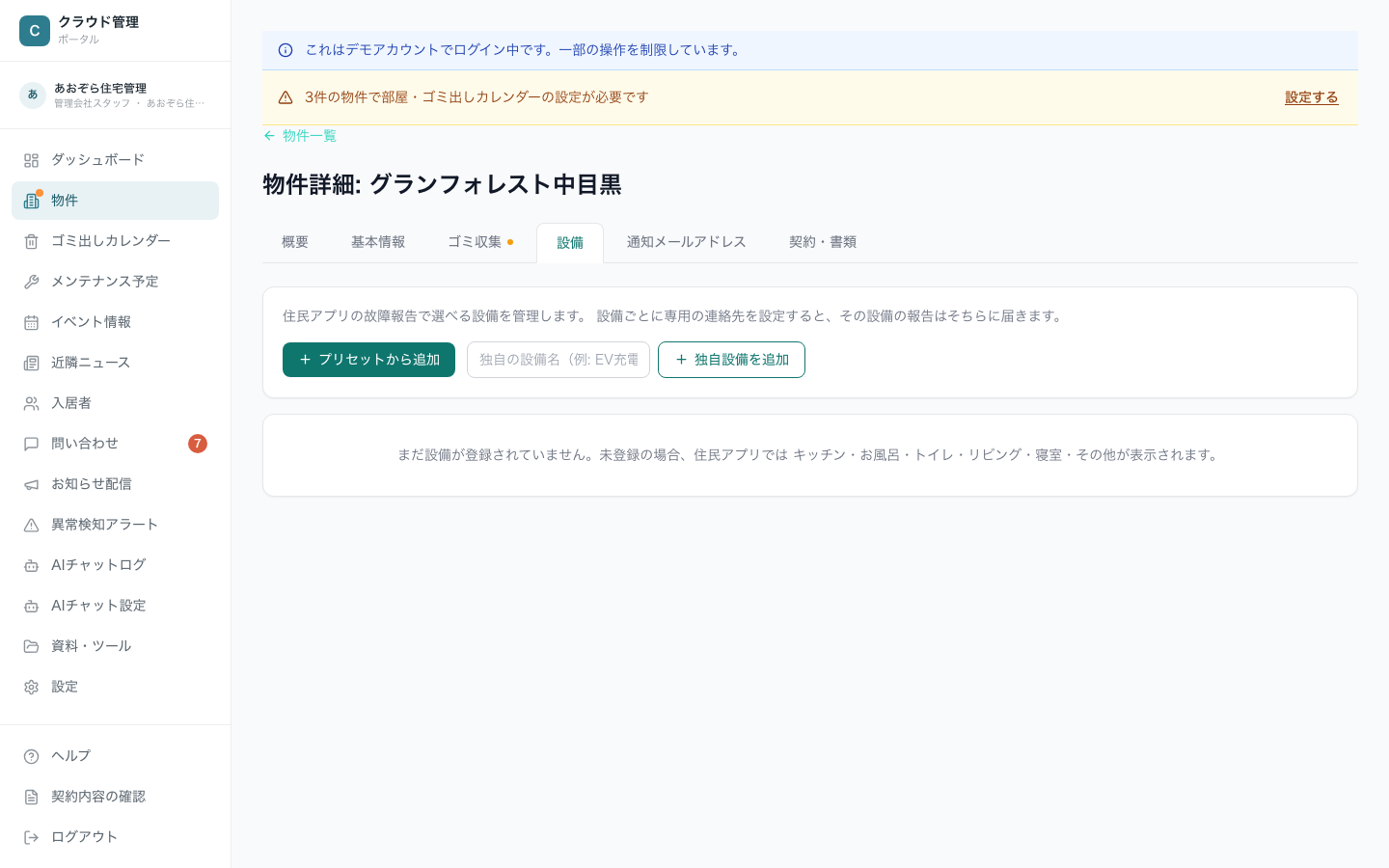Select the 設備 tab
Viewport: 1389px width, 868px height.
pos(570,243)
